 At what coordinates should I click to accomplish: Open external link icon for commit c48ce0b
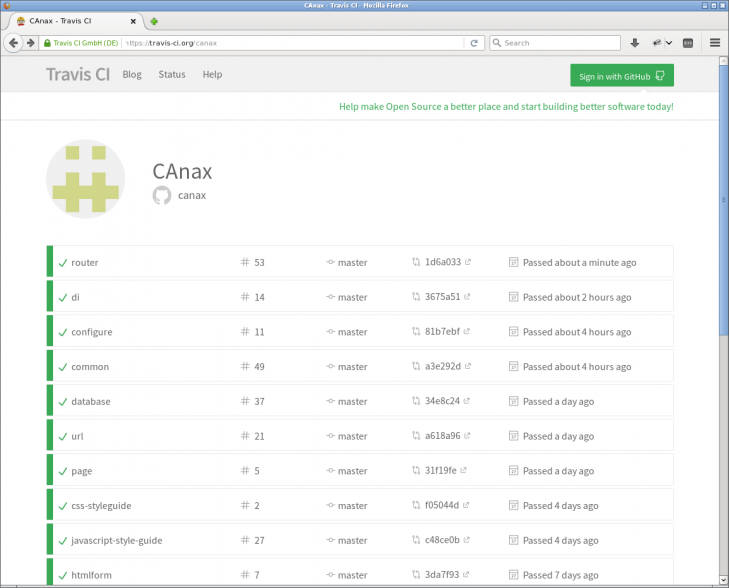tap(466, 540)
